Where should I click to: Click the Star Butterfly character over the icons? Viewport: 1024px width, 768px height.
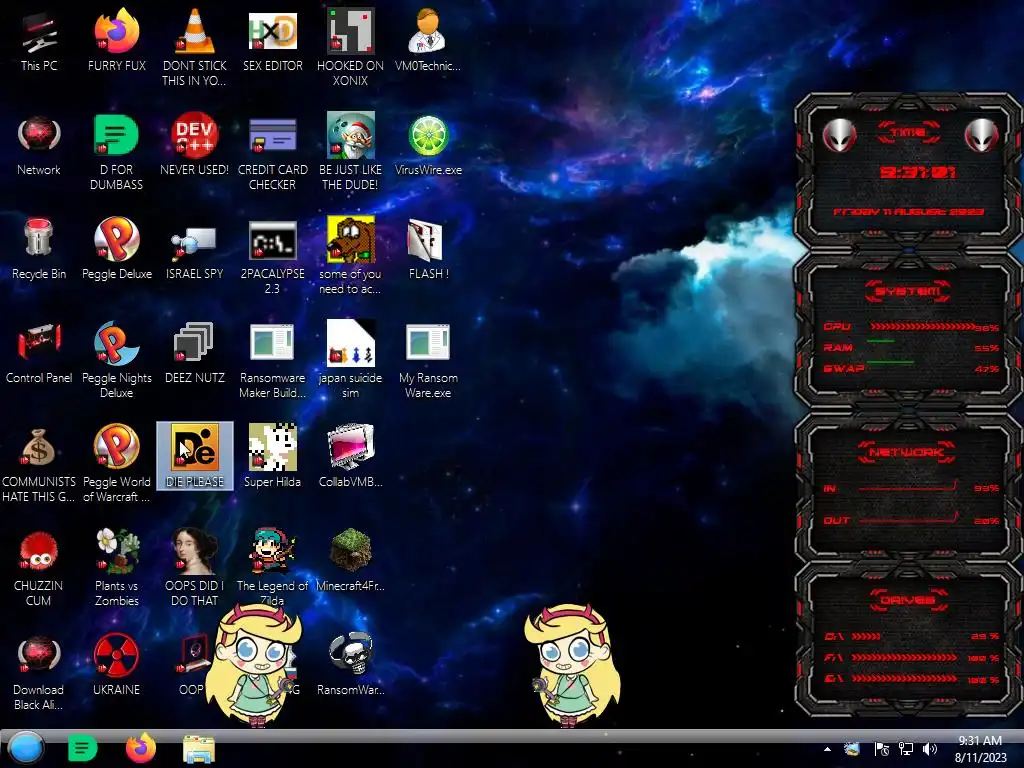tap(255, 665)
